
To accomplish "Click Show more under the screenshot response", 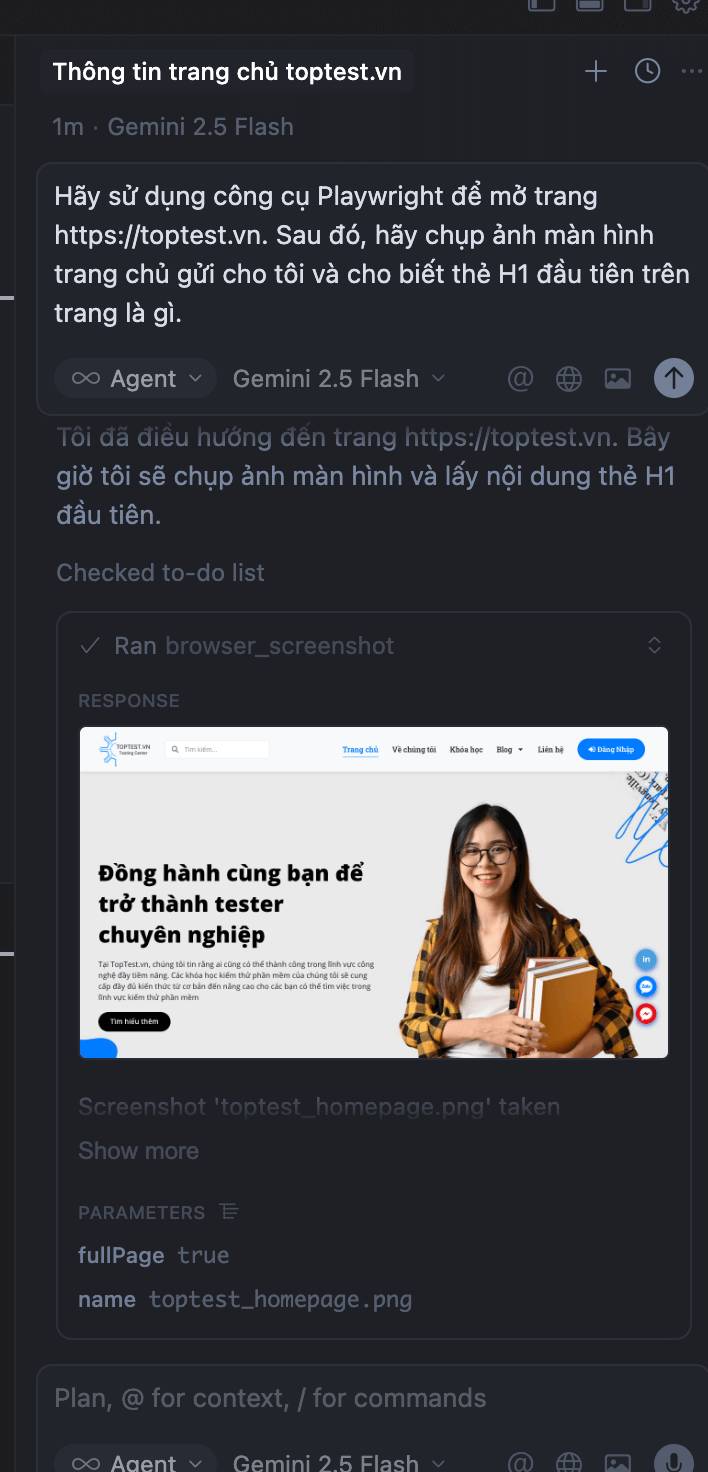I will pyautogui.click(x=138, y=1151).
